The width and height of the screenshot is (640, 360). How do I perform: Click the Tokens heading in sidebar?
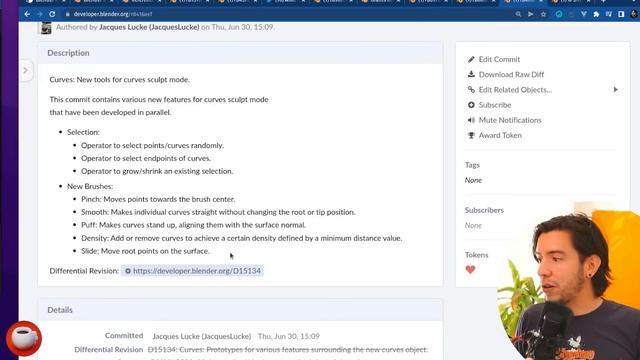coord(476,255)
